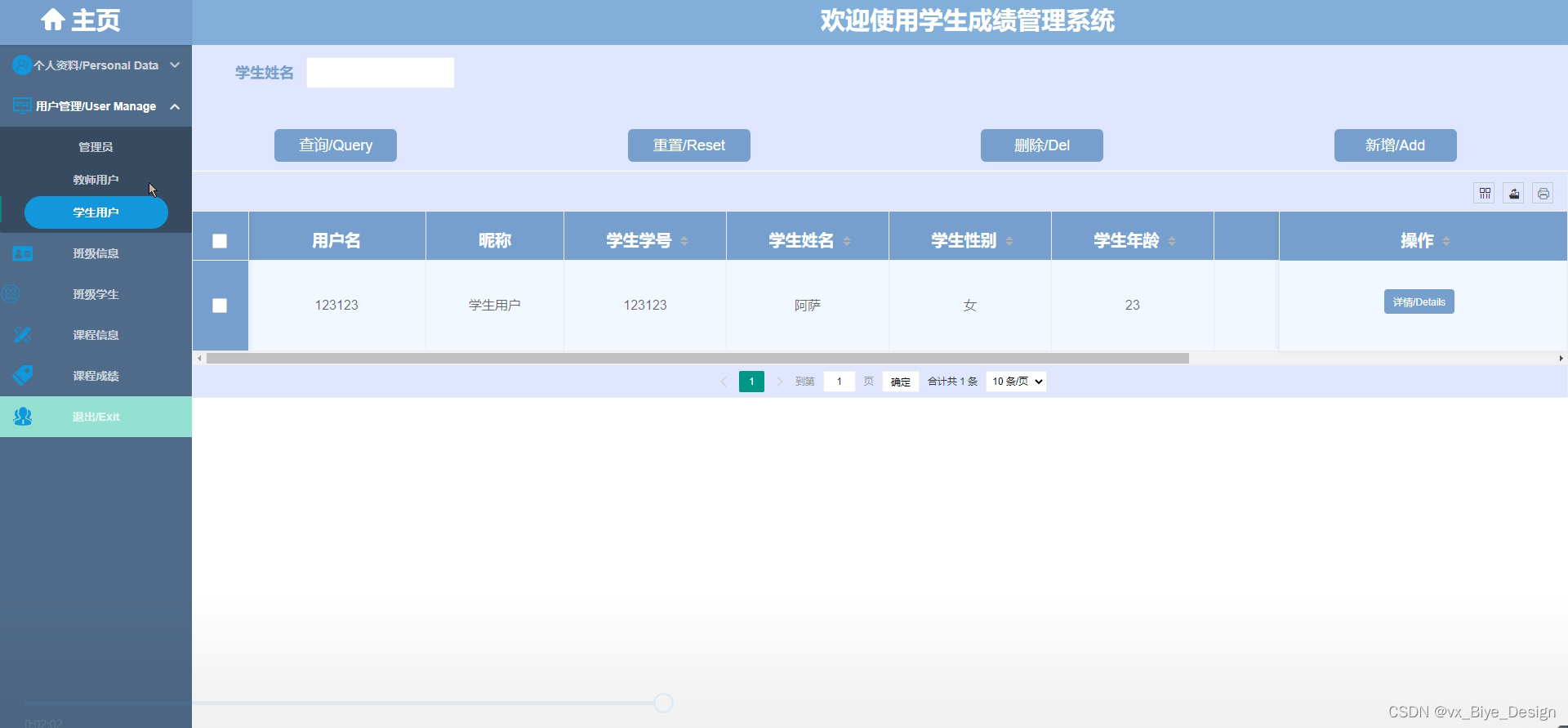Open 班级信息 menu item
The height and width of the screenshot is (728, 1568).
tap(96, 253)
